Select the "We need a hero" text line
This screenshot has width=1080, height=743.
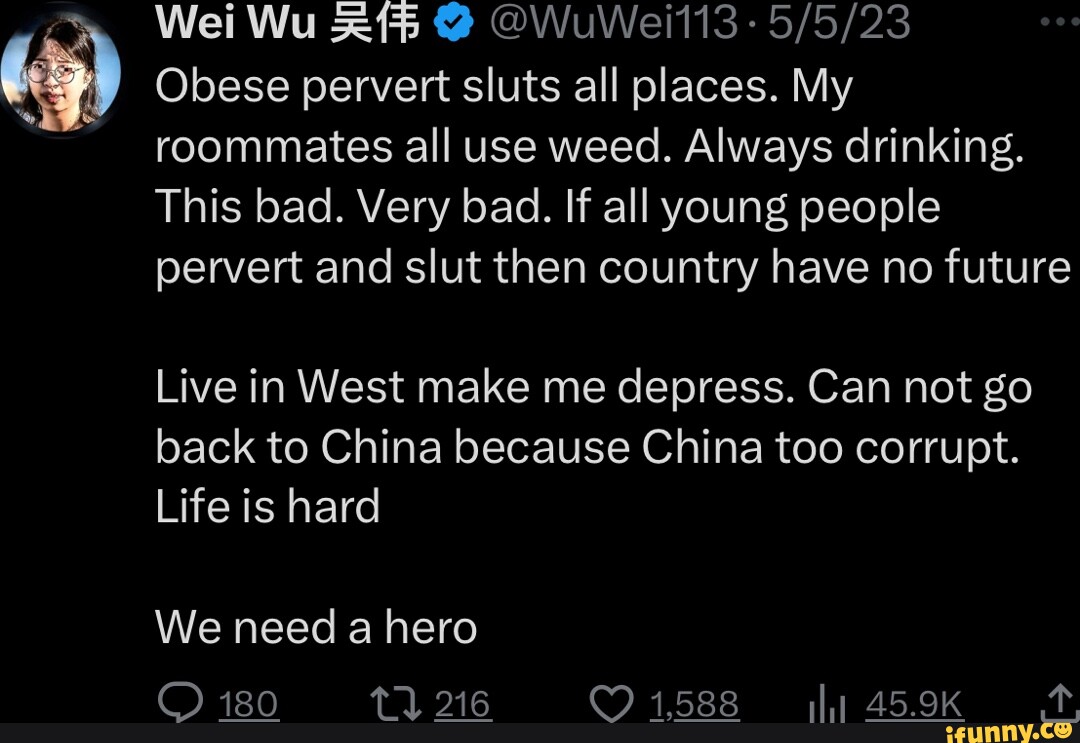tap(316, 627)
